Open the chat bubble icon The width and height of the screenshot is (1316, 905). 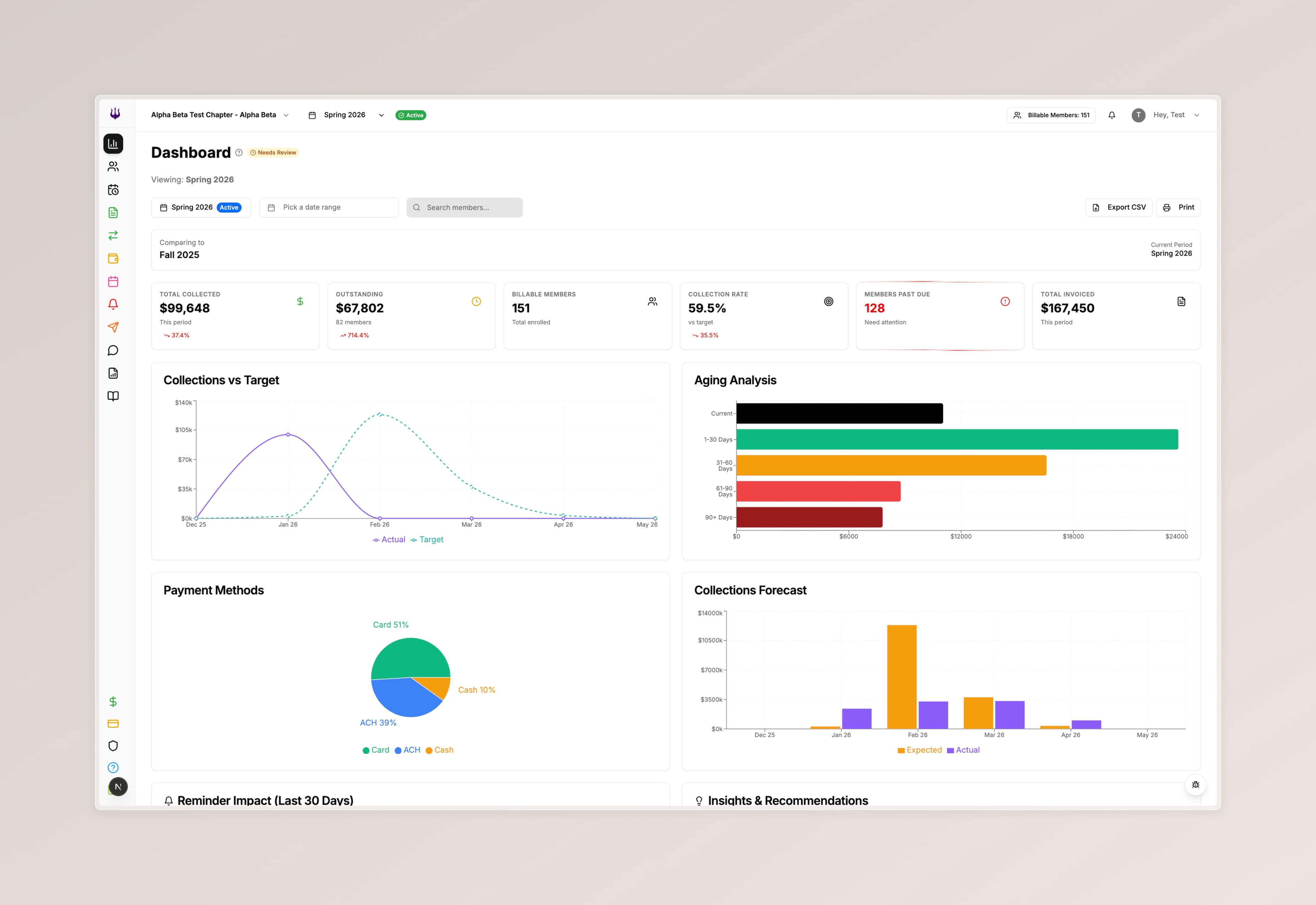tap(113, 350)
